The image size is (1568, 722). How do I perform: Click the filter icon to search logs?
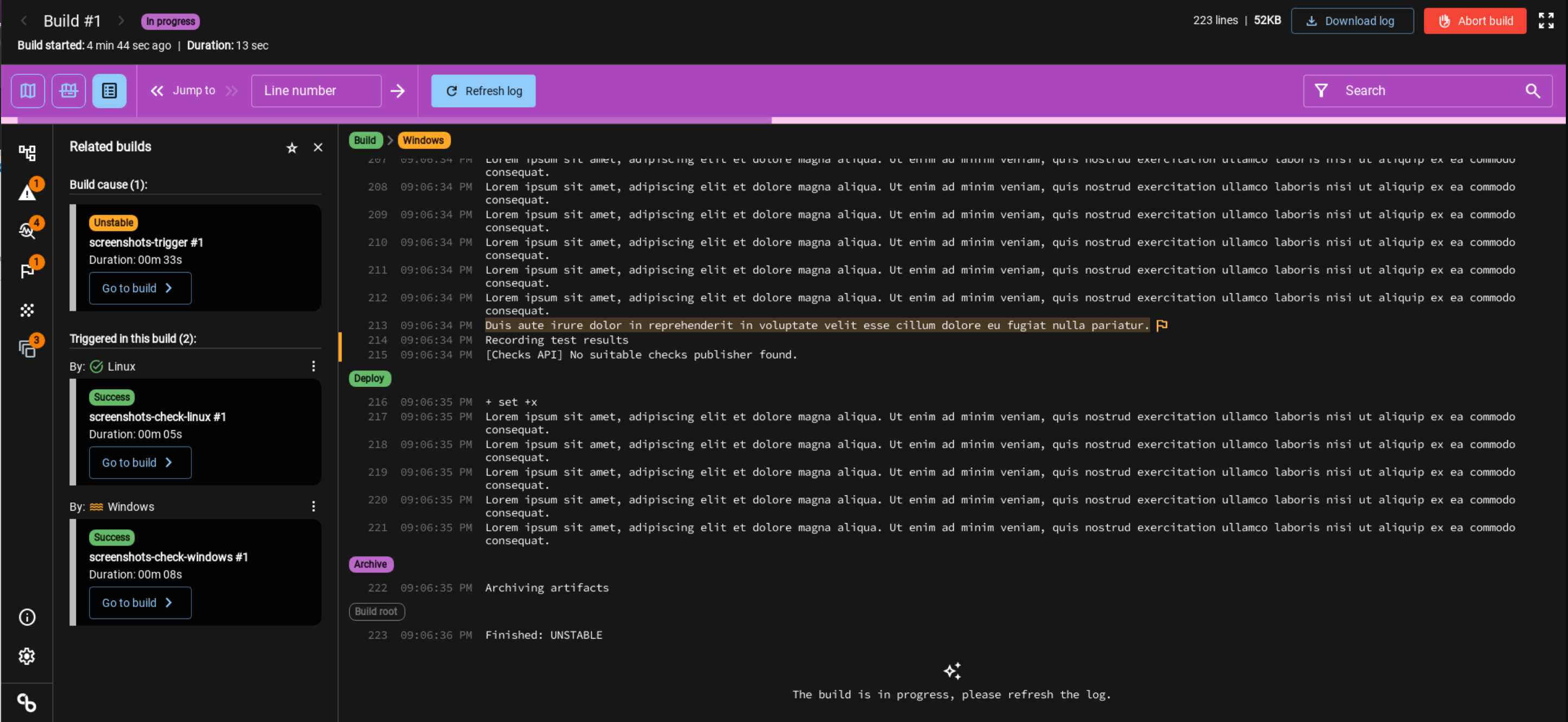coord(1321,90)
